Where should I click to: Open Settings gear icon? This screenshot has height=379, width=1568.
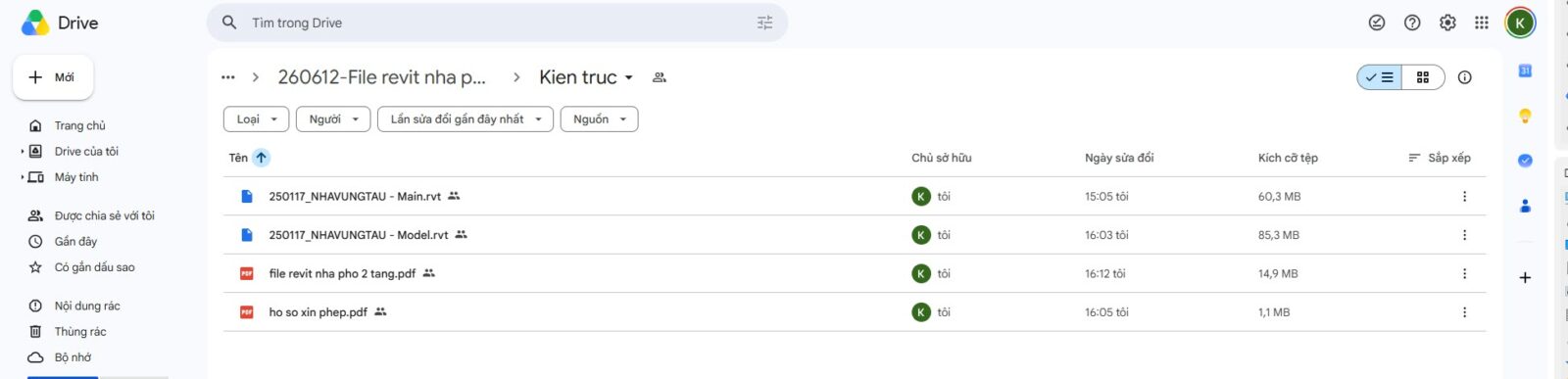[x=1447, y=23]
